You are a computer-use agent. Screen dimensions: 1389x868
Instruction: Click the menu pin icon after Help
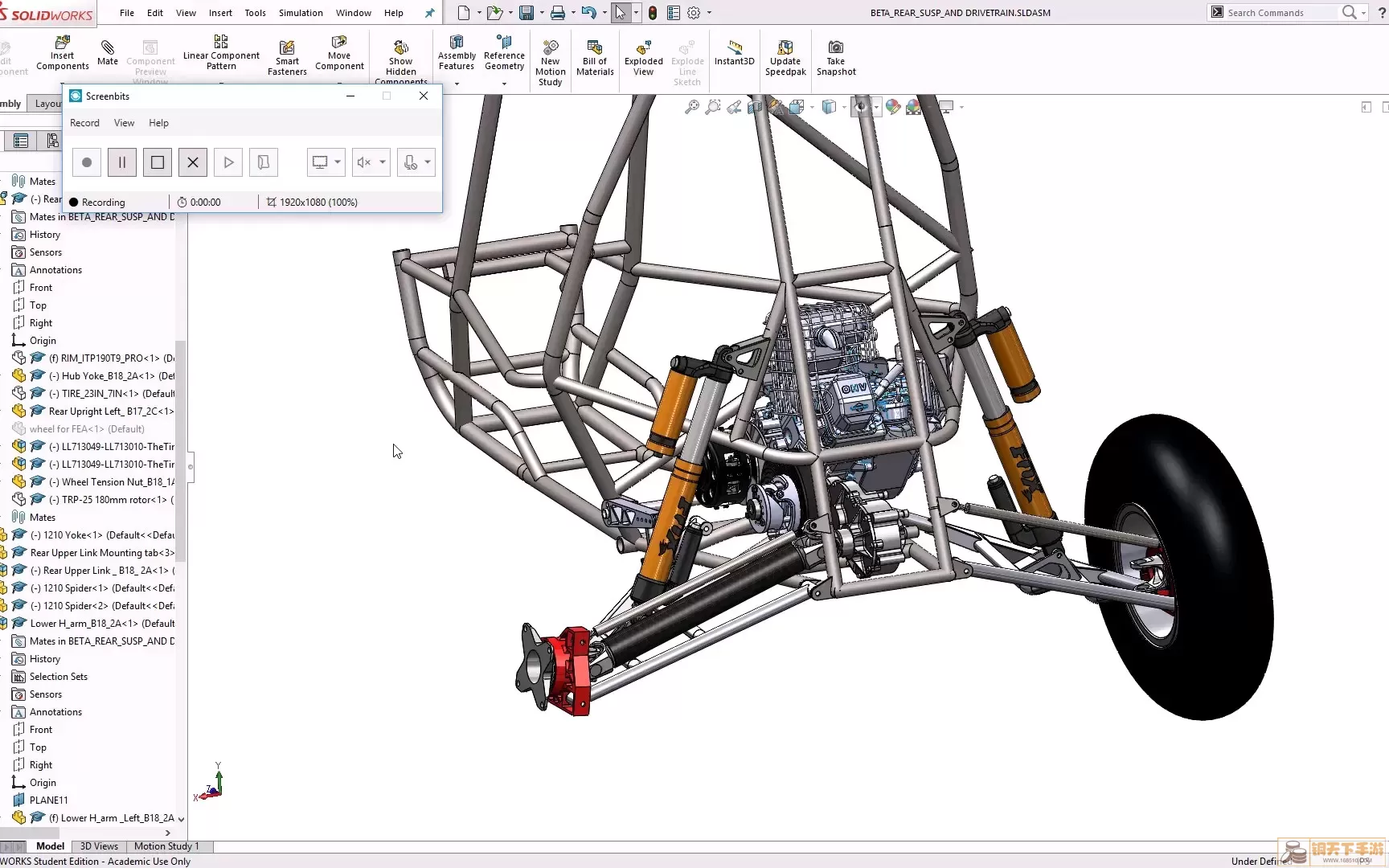point(429,13)
